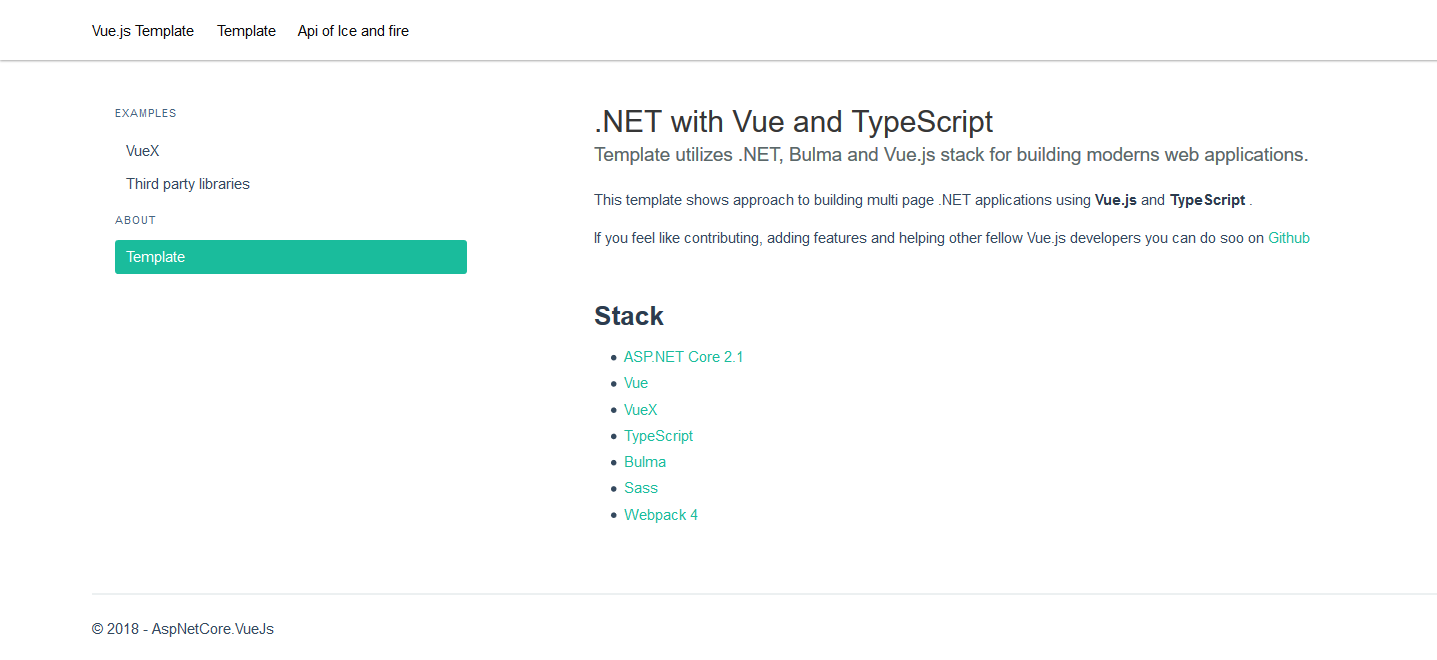Open Api of Ice and fire page
Screen dimensions: 1437x660
click(353, 31)
